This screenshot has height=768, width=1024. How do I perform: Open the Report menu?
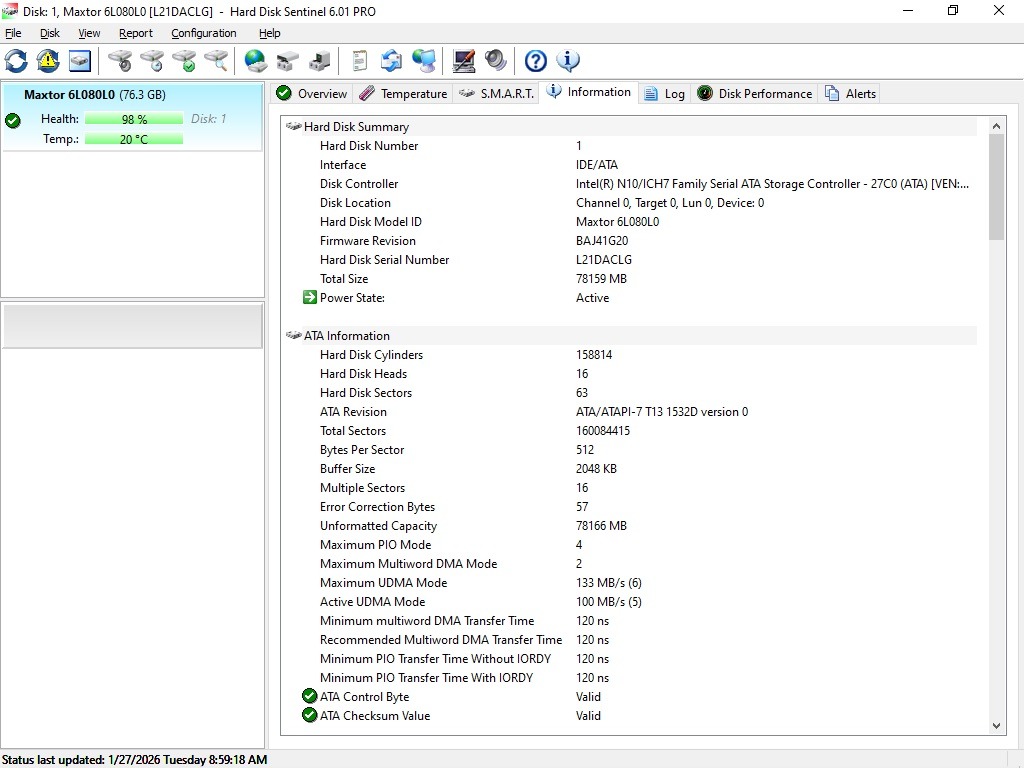pos(136,33)
